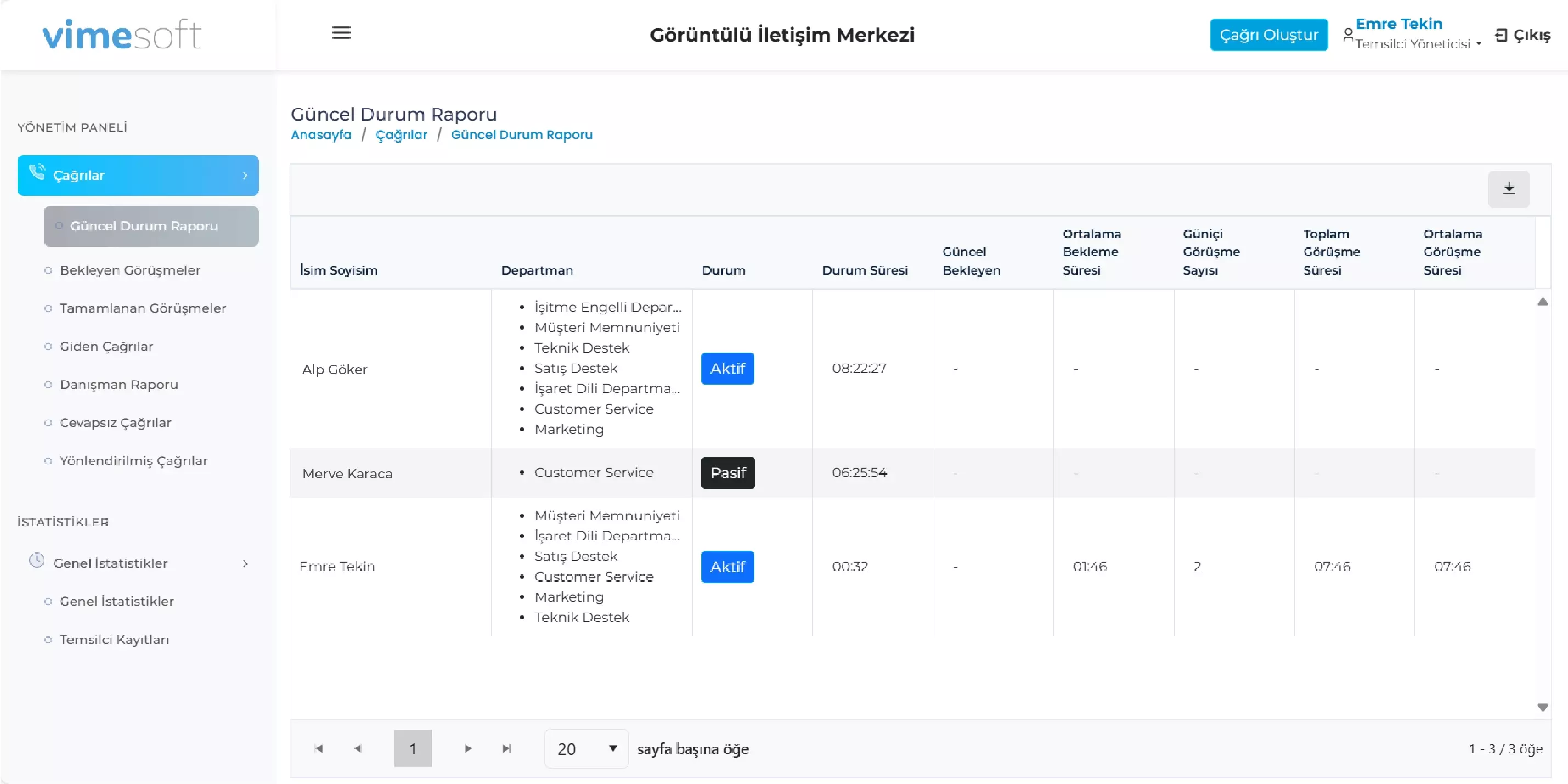Click Aktif badge for Emre Tekin
Screen dimensions: 1568x784
[x=727, y=567]
